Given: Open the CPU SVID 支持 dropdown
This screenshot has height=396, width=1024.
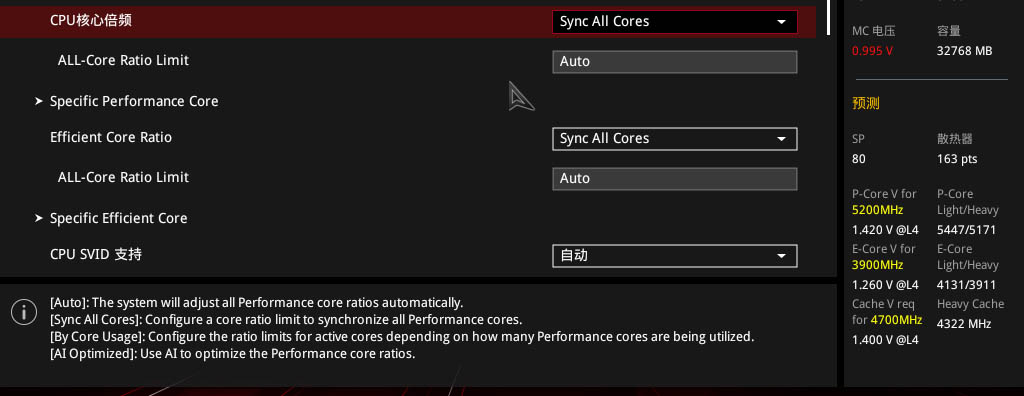Looking at the screenshot, I should coord(675,256).
